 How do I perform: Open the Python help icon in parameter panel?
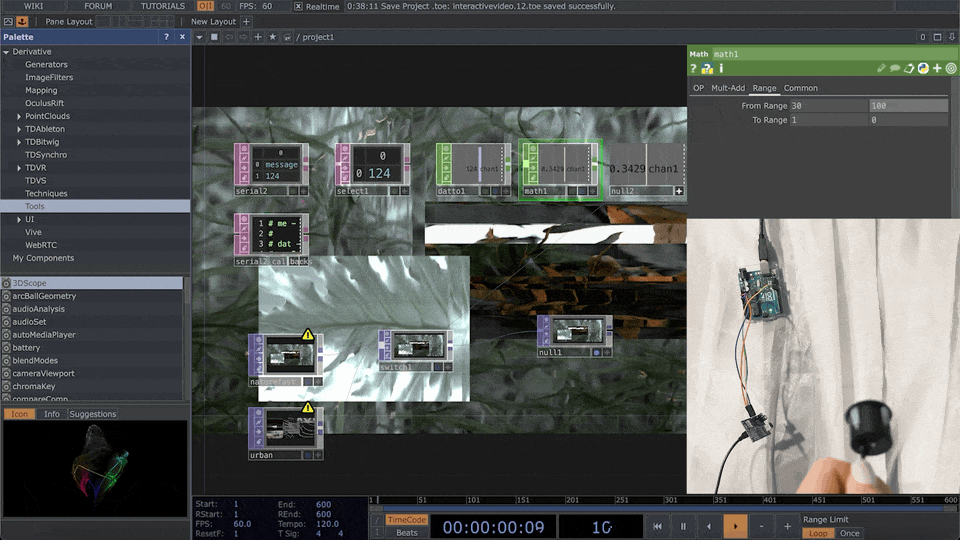tap(707, 69)
